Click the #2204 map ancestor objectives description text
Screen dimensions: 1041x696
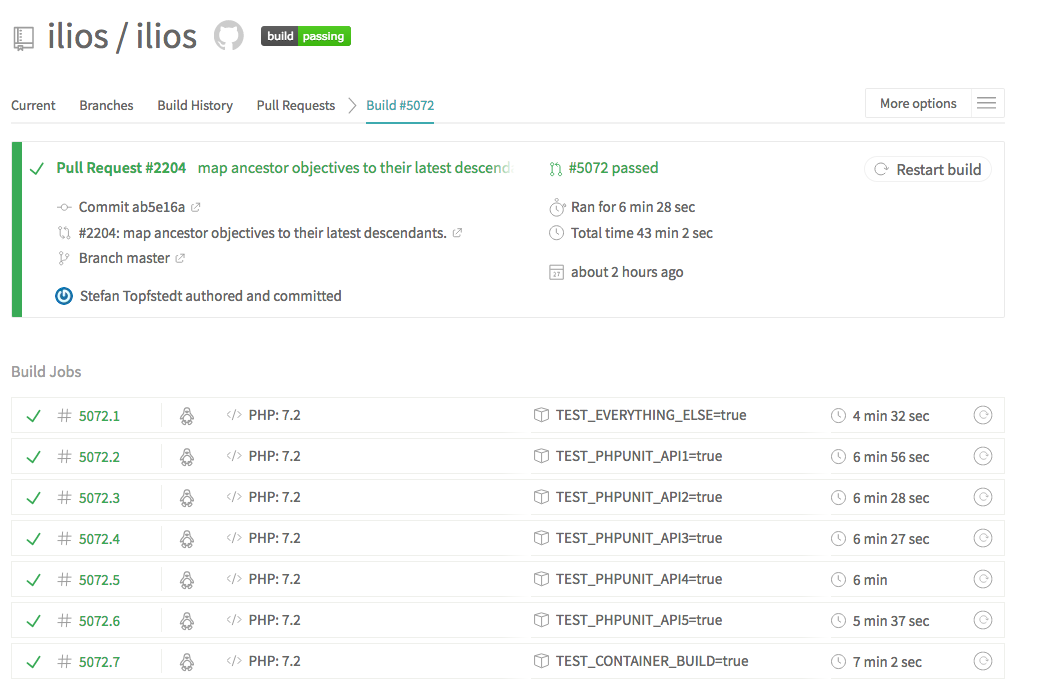pos(262,233)
